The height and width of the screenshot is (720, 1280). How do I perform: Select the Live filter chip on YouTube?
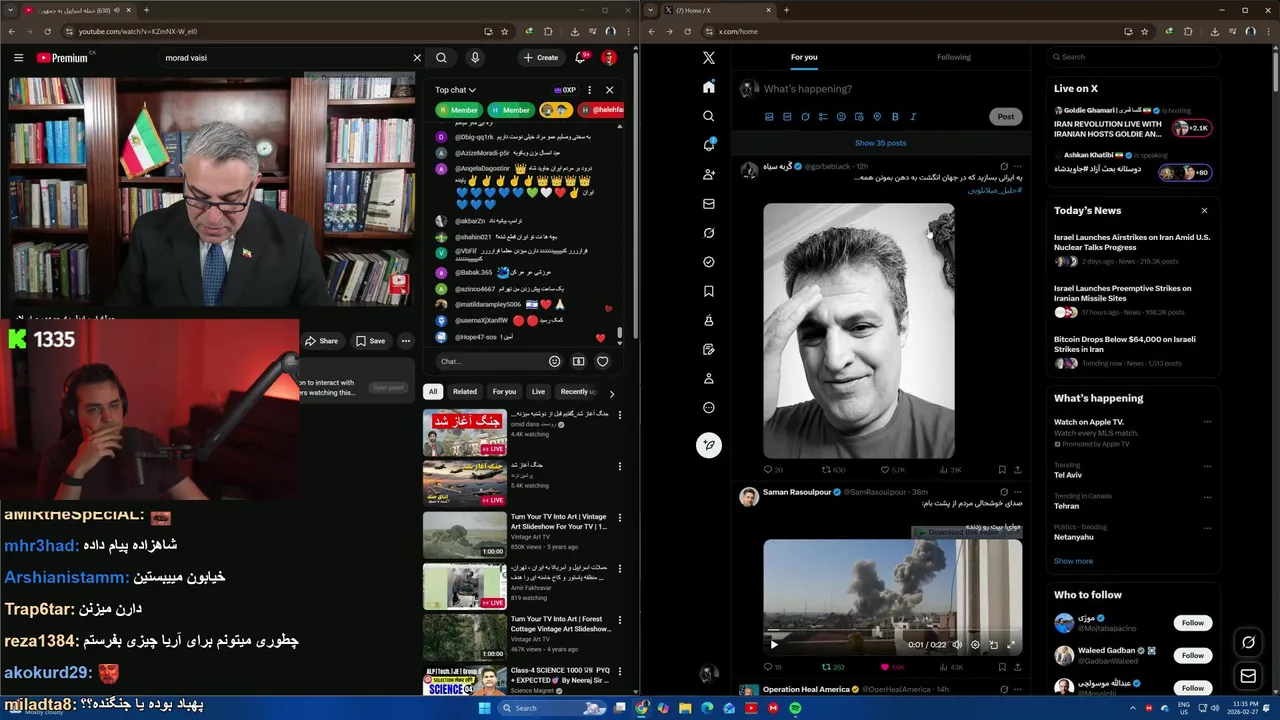[x=538, y=392]
